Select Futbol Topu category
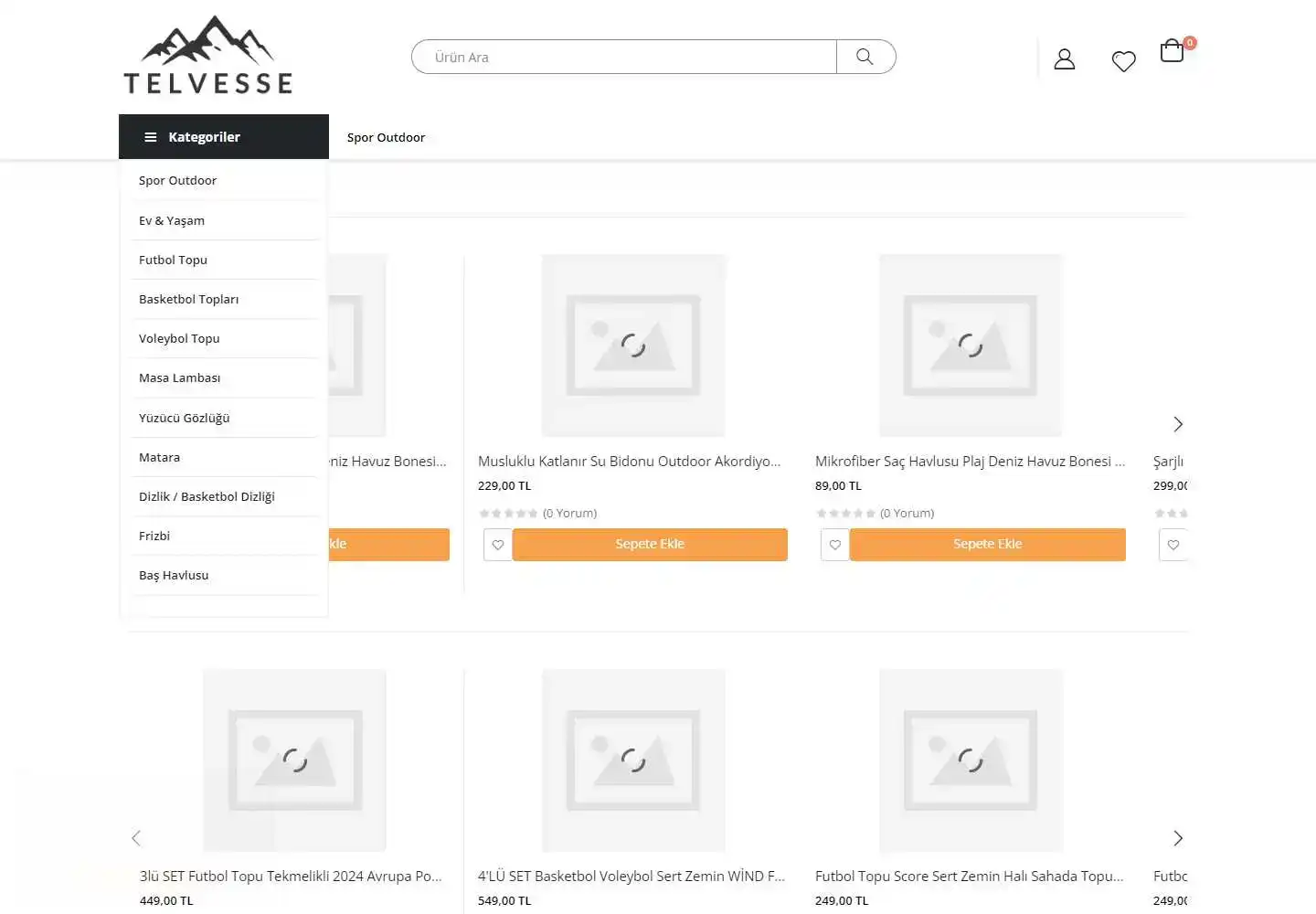 pos(224,260)
